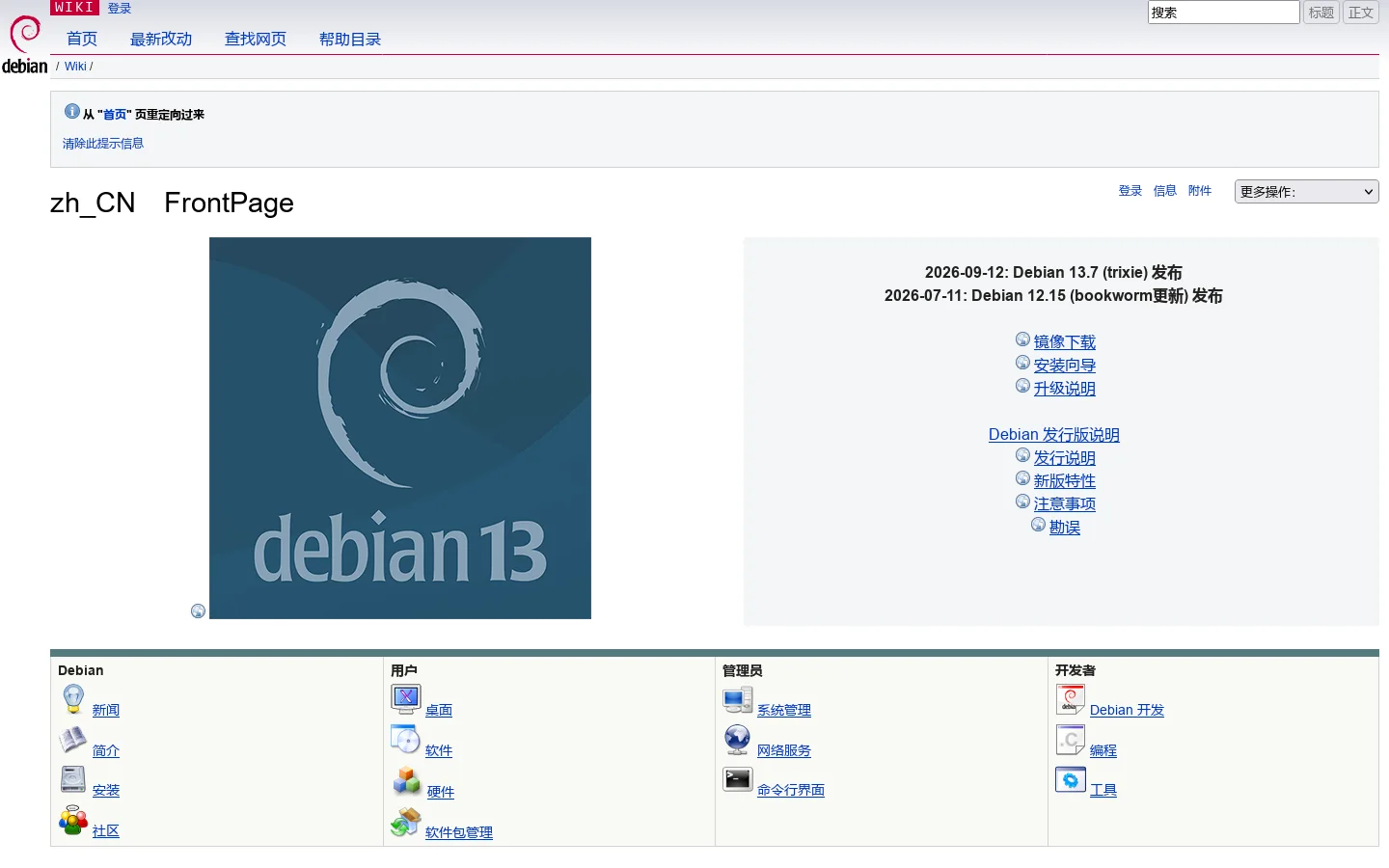Open the 新闻 link

(106, 710)
